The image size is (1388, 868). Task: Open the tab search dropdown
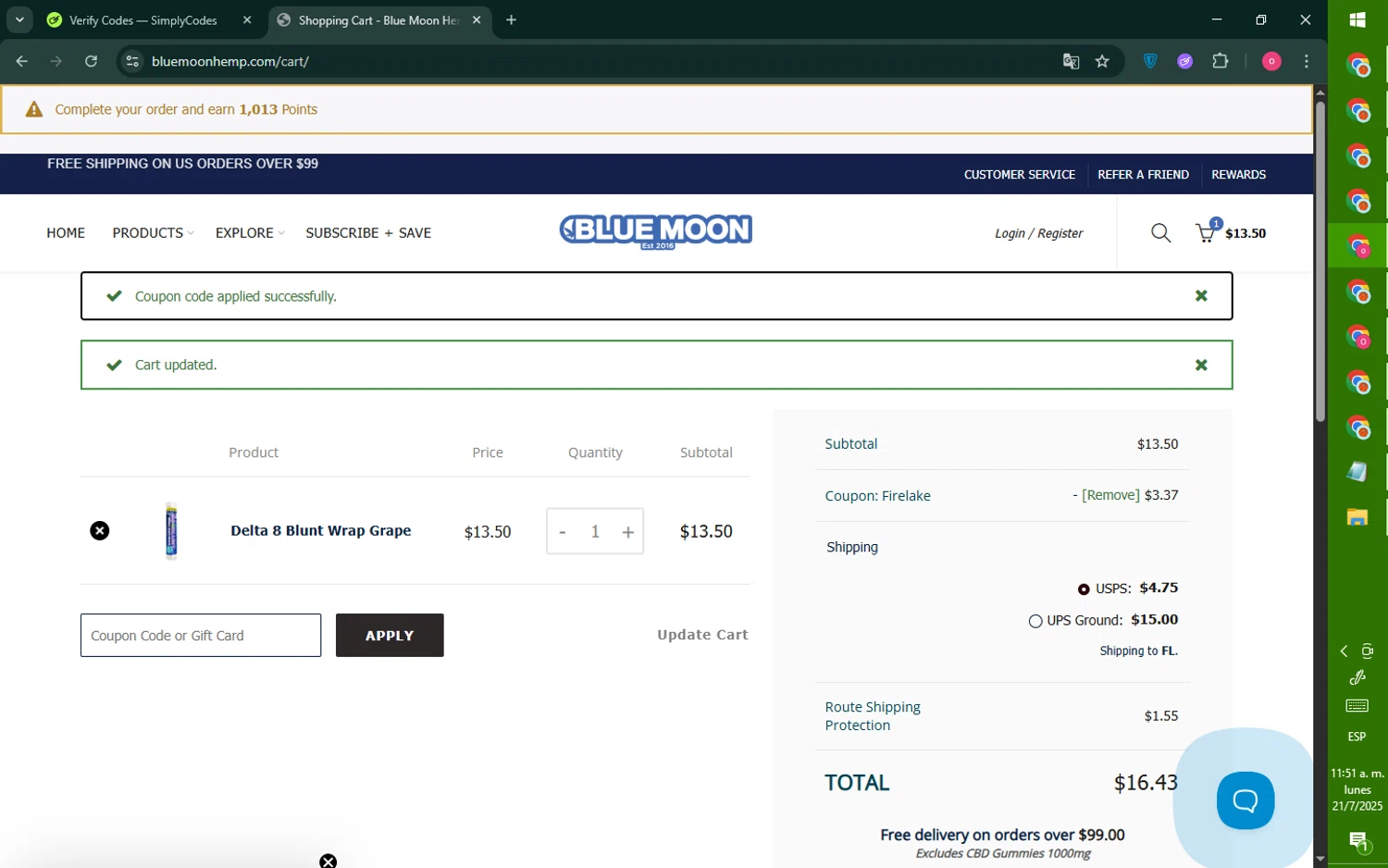coord(19,20)
